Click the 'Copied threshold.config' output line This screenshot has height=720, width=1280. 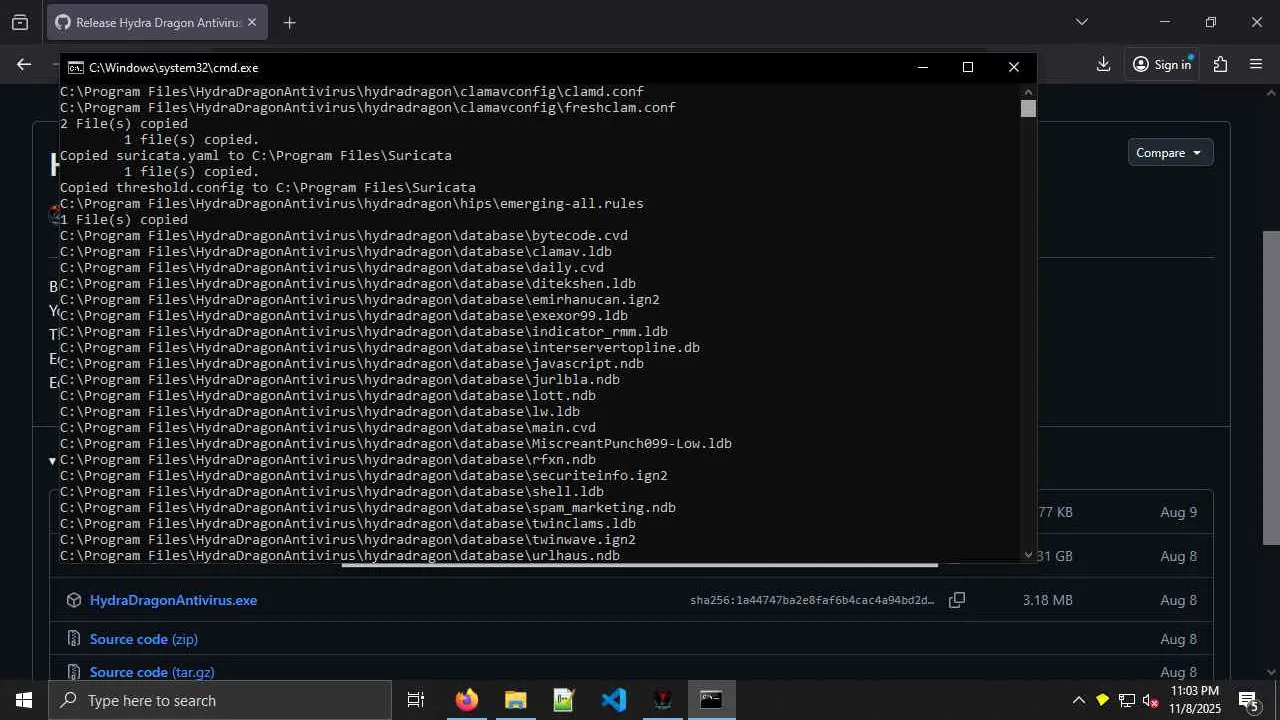[267, 188]
